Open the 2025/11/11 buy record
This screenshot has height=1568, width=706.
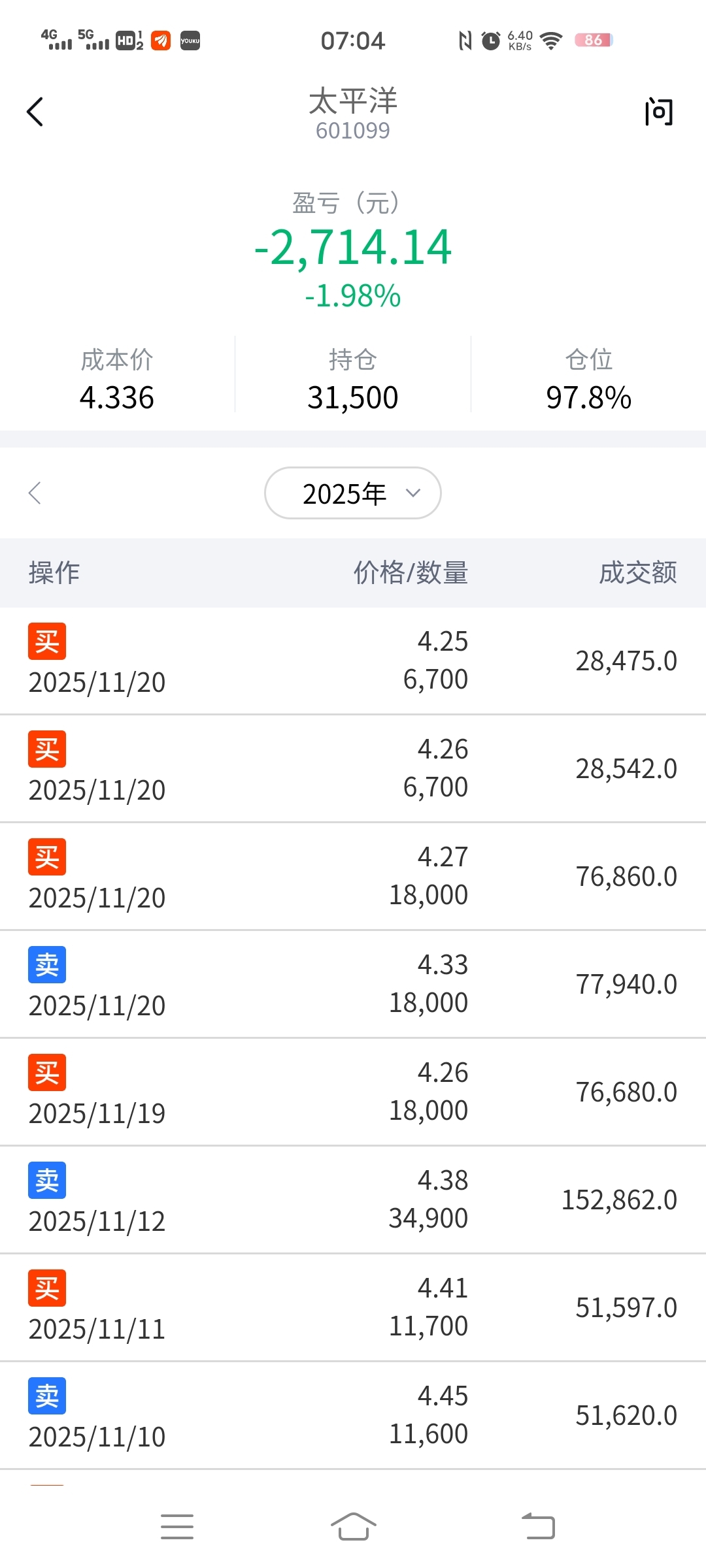coord(353,1308)
